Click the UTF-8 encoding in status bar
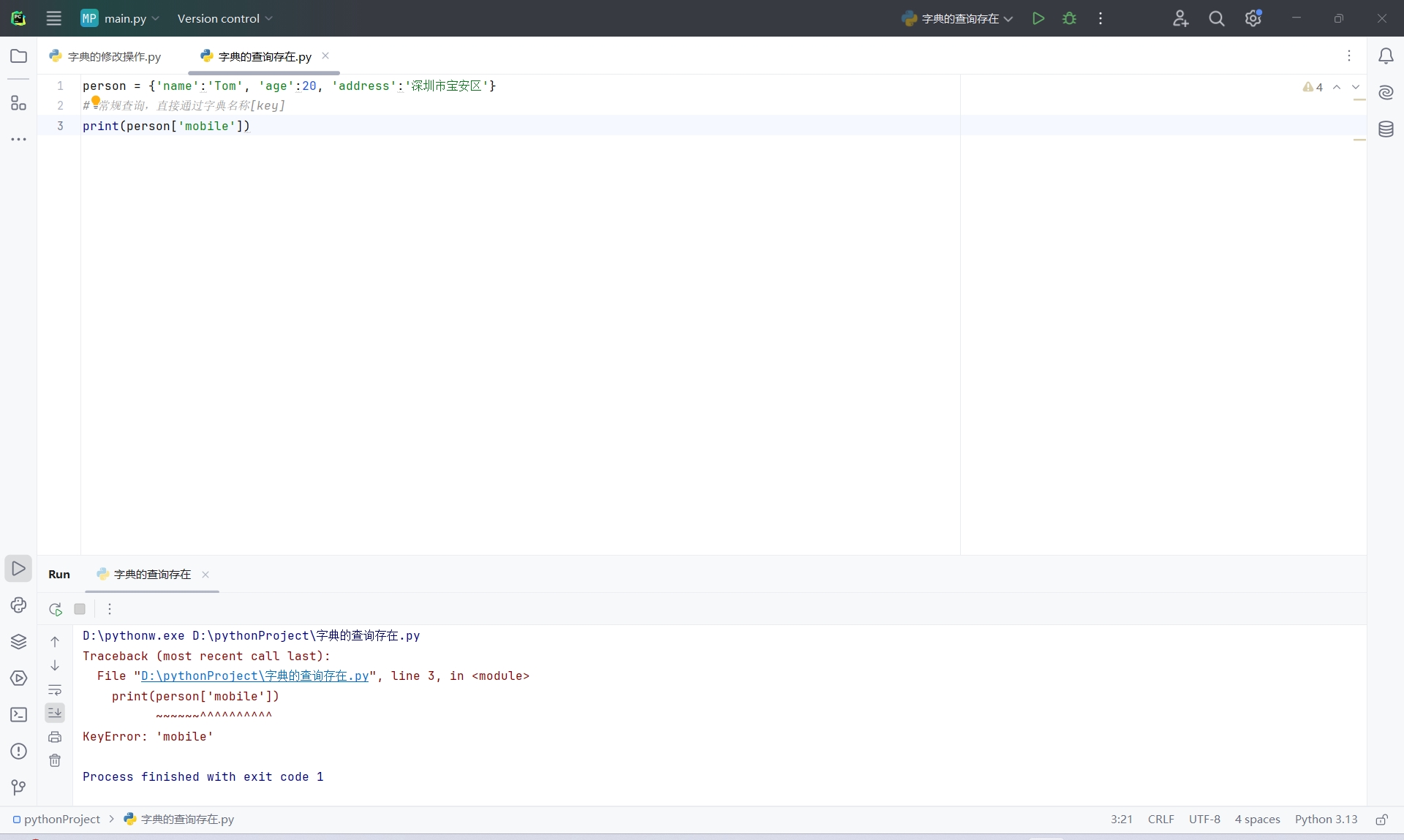 1204,820
